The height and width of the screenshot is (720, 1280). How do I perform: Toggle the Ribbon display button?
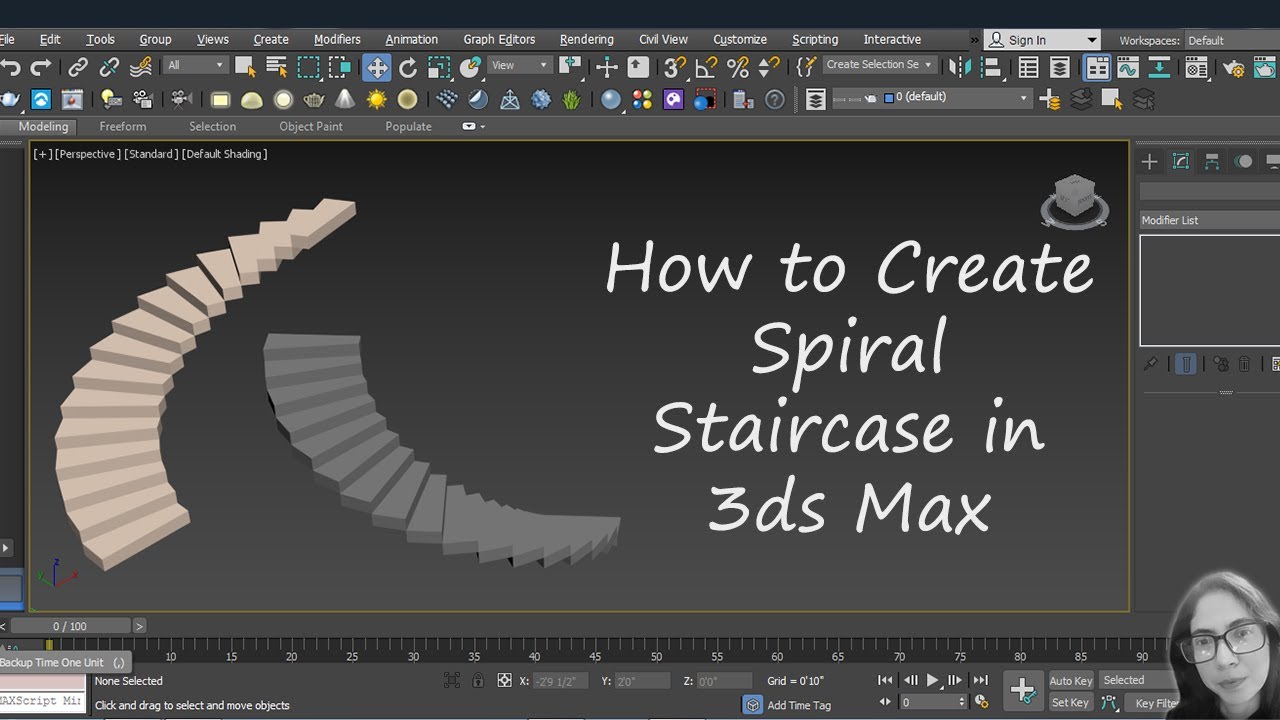(1097, 68)
